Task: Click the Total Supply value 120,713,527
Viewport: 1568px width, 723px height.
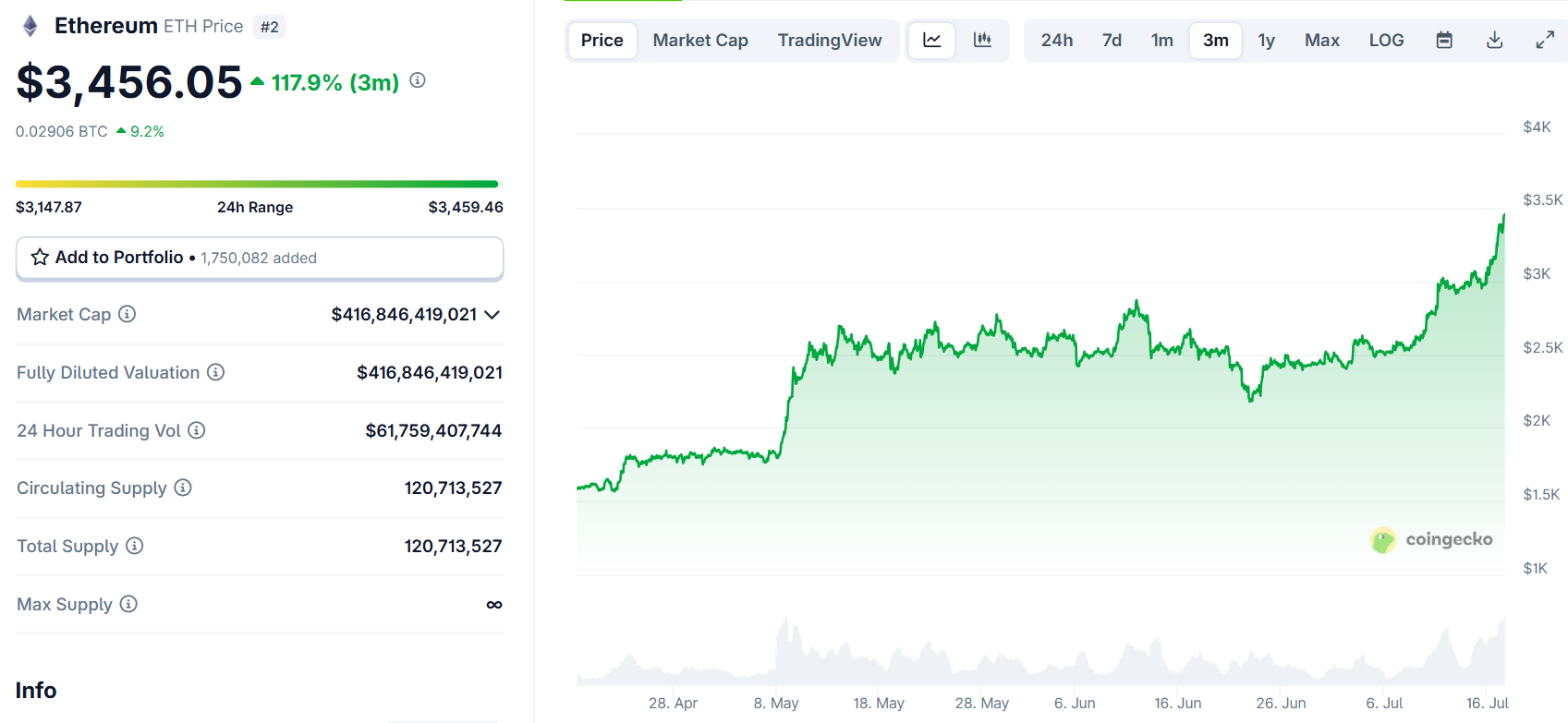Action: (x=453, y=546)
